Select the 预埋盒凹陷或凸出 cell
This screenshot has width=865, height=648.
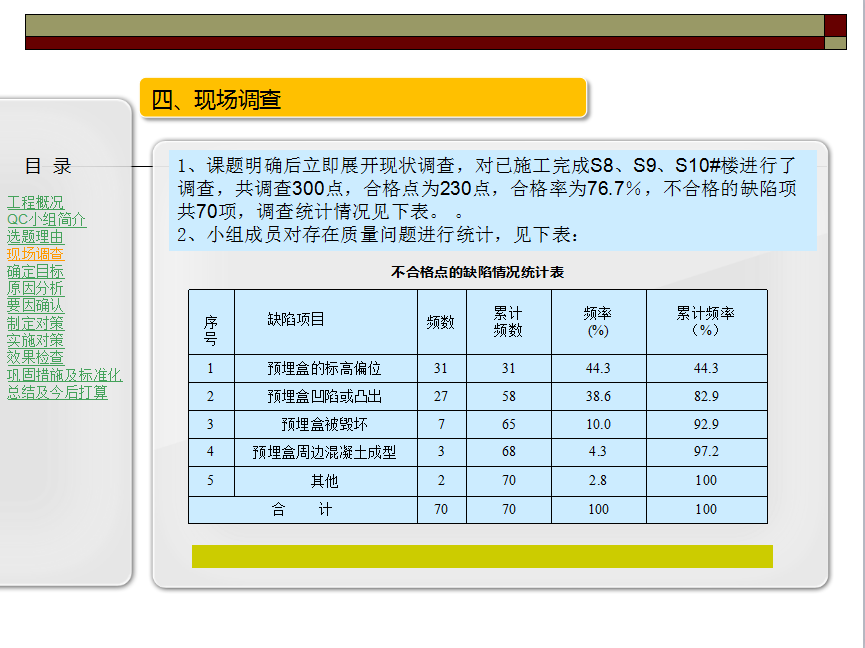pyautogui.click(x=324, y=397)
